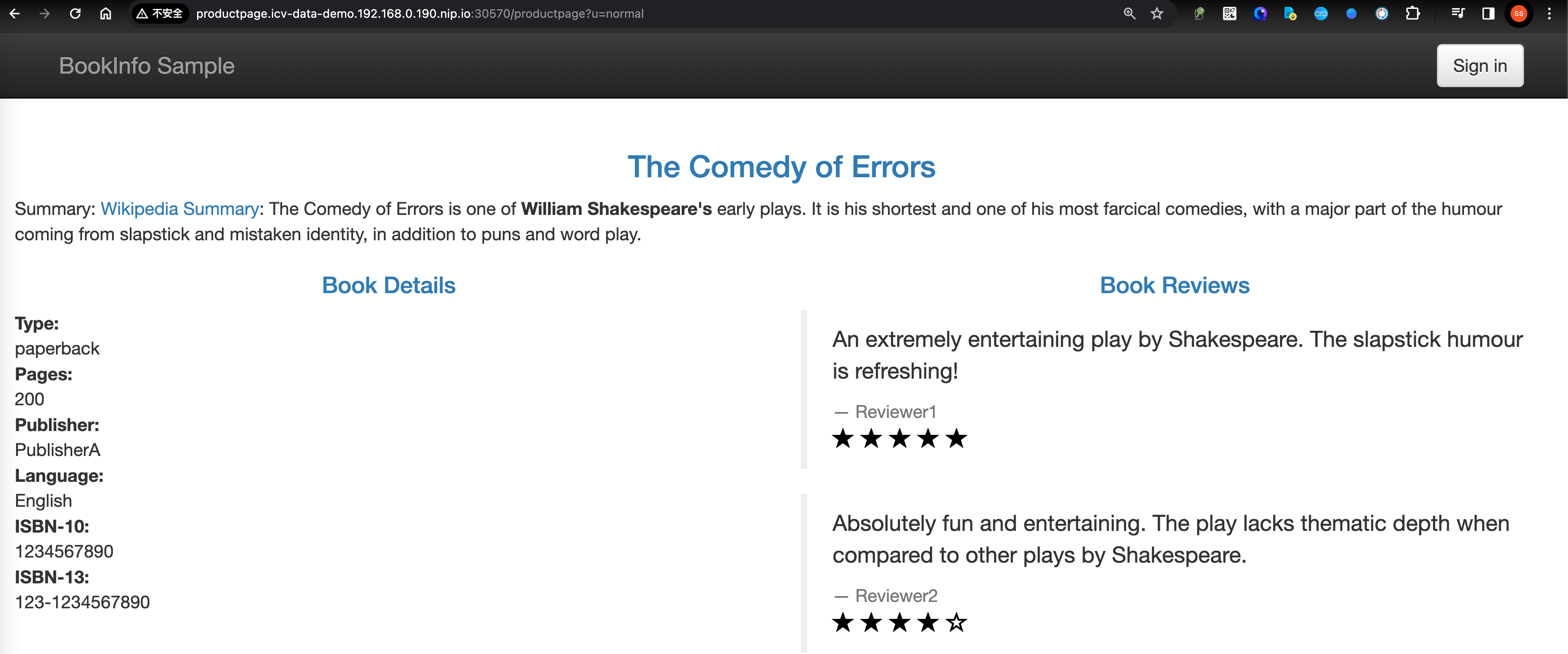The width and height of the screenshot is (1568, 654).
Task: Click the browser forward arrow
Action: [x=44, y=14]
